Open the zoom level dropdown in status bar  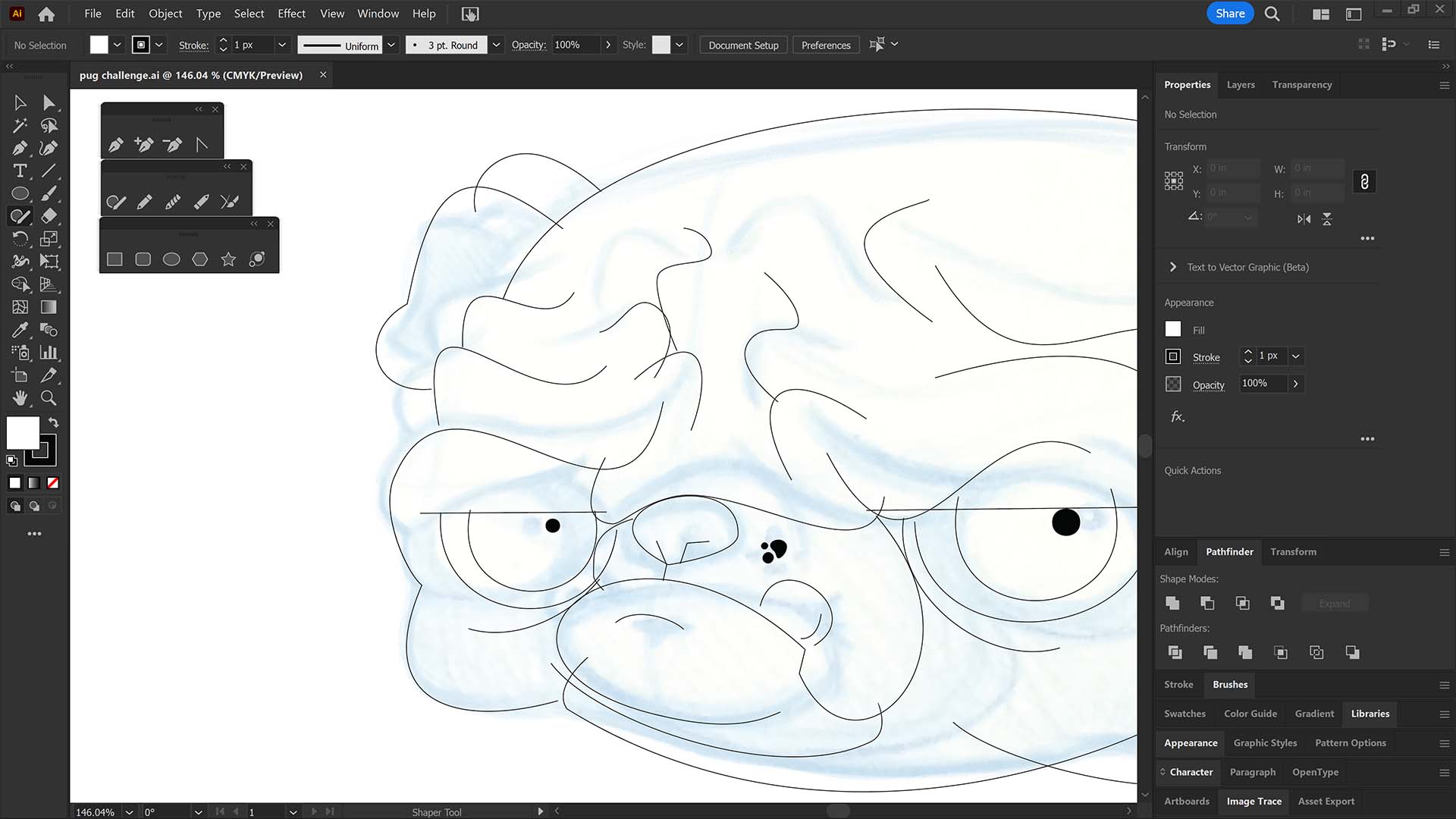coord(129,811)
